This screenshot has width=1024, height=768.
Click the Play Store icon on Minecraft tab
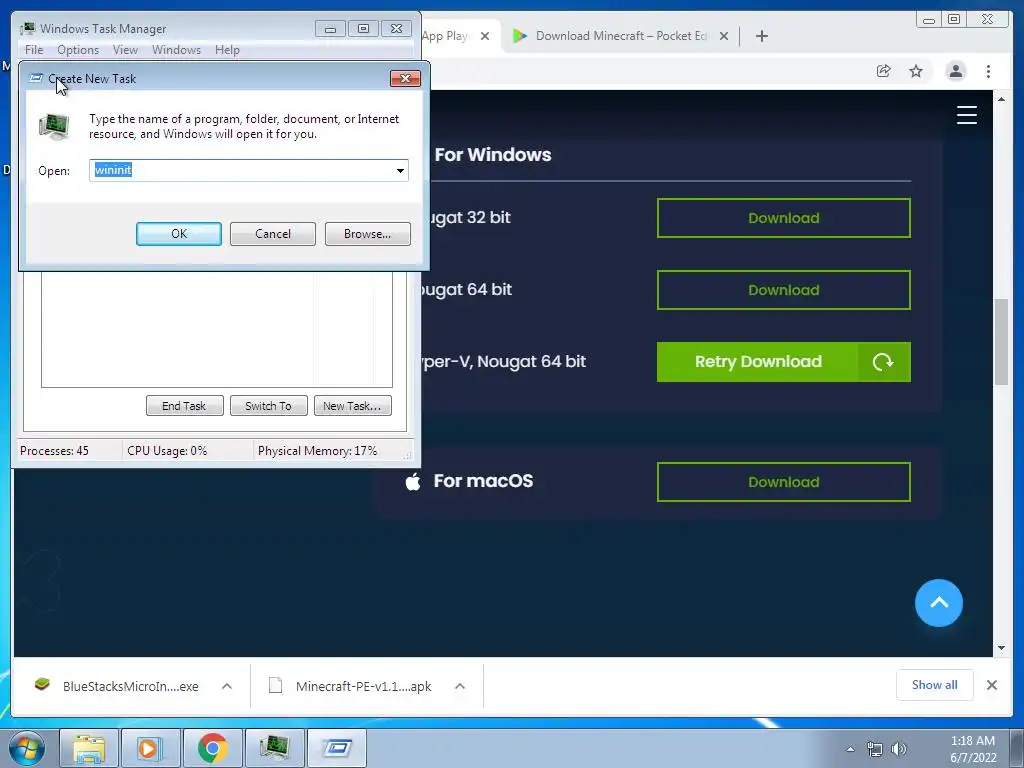520,36
